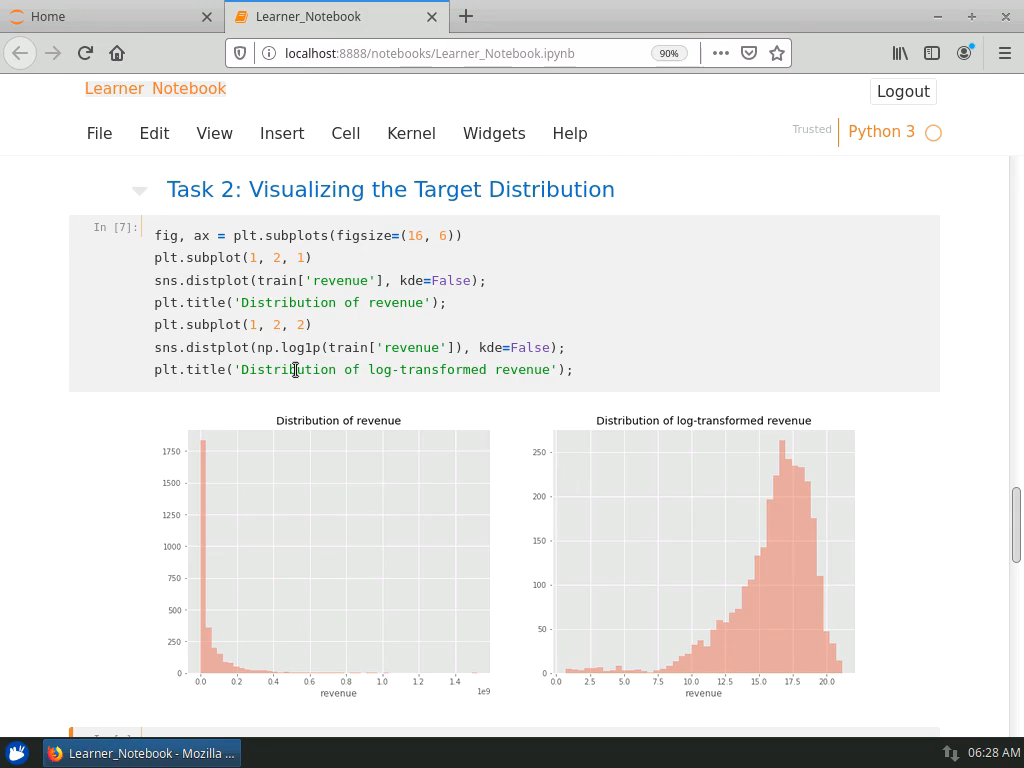This screenshot has width=1024, height=768.
Task: Click the Trusted notebook indicator
Action: (x=812, y=129)
